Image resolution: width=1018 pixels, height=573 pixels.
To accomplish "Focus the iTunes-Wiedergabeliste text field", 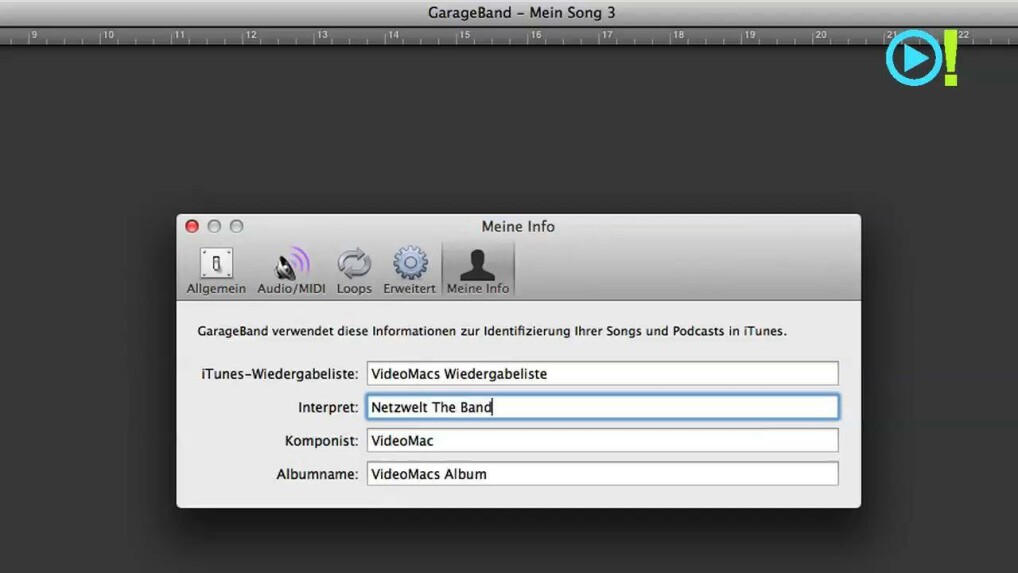I will (x=602, y=374).
